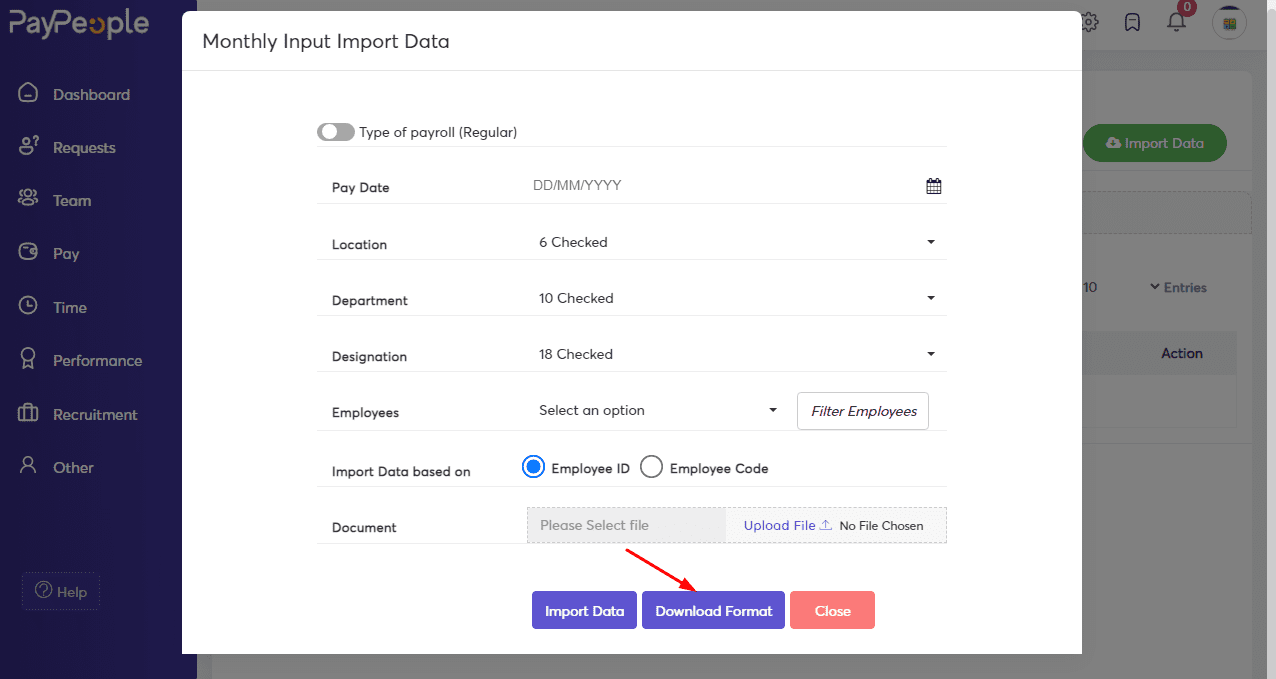Screen dimensions: 1276x679
Task: Click the notifications bell icon
Action: [1176, 22]
